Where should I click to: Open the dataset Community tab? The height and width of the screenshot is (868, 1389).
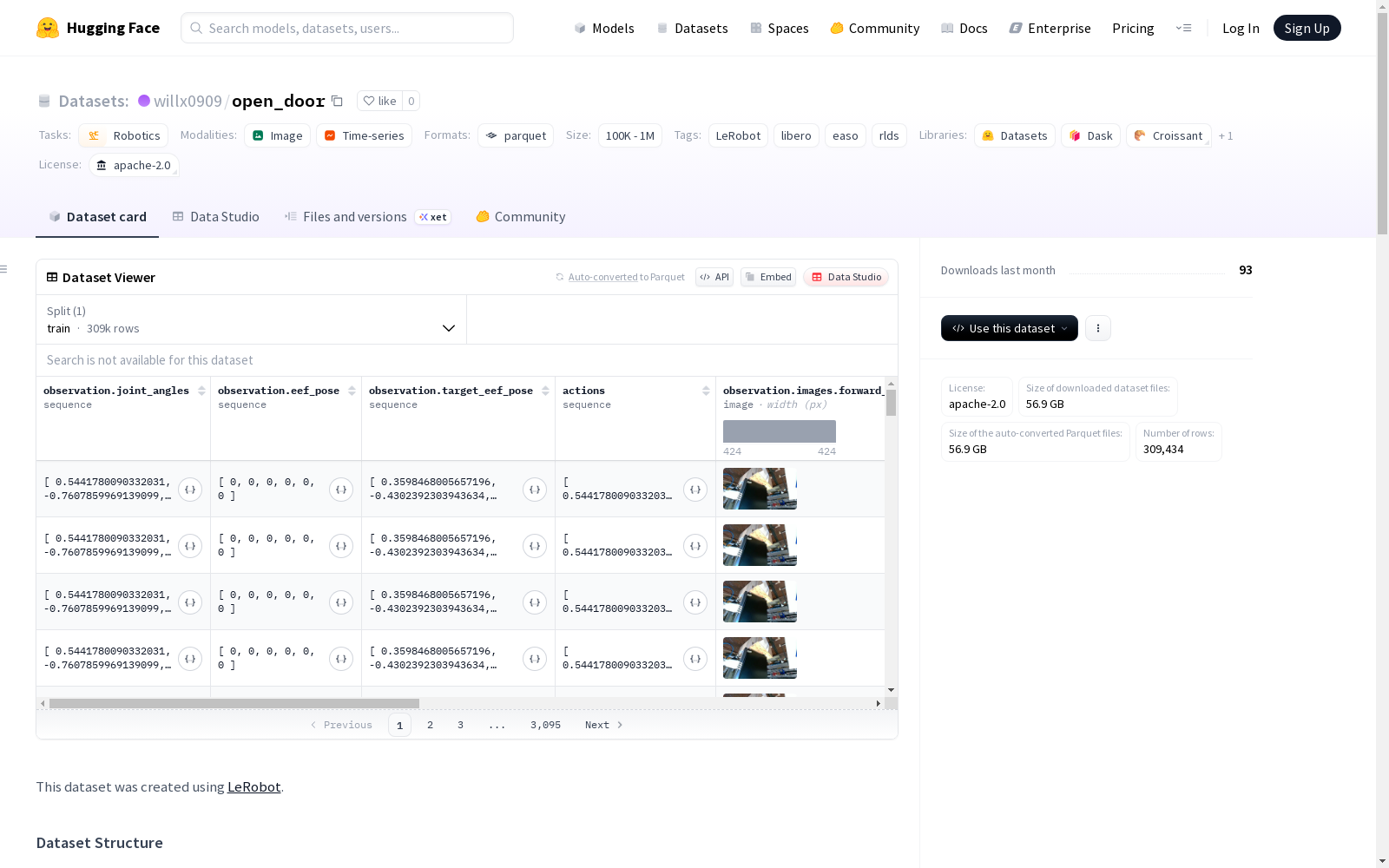[521, 217]
